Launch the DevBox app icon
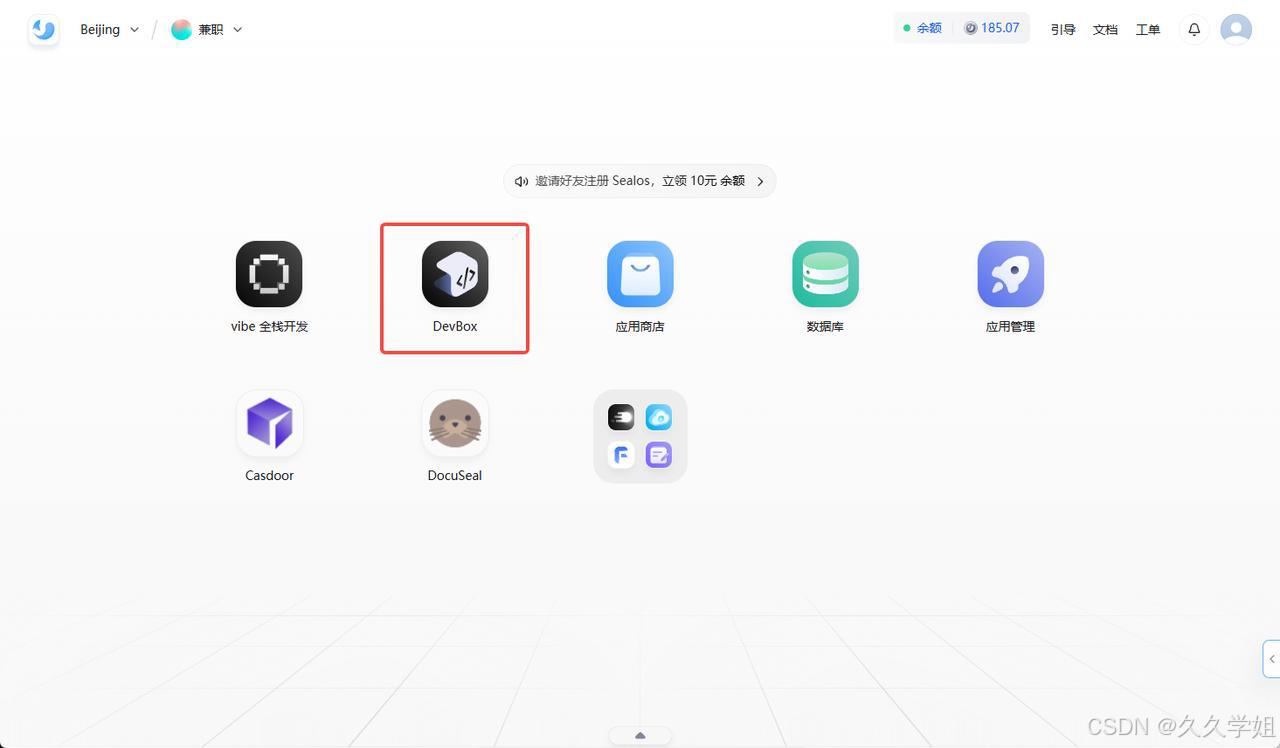This screenshot has height=748, width=1280. (x=455, y=274)
